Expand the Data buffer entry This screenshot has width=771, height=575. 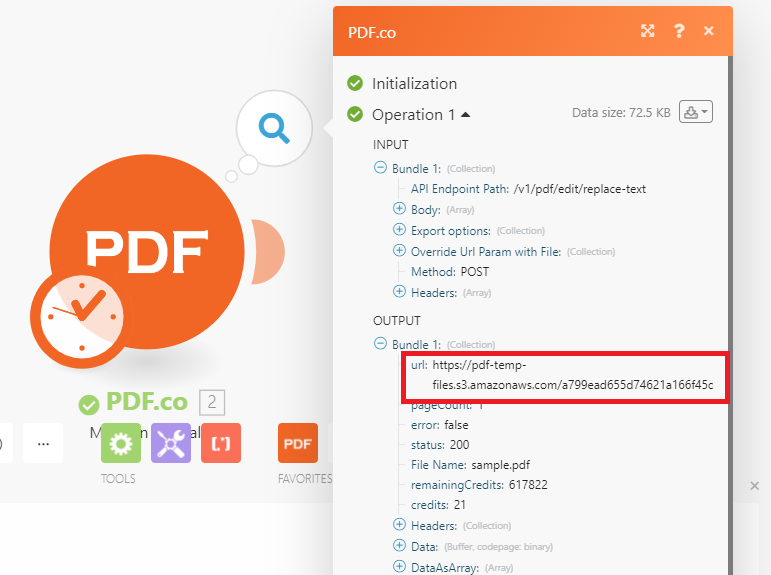[399, 545]
